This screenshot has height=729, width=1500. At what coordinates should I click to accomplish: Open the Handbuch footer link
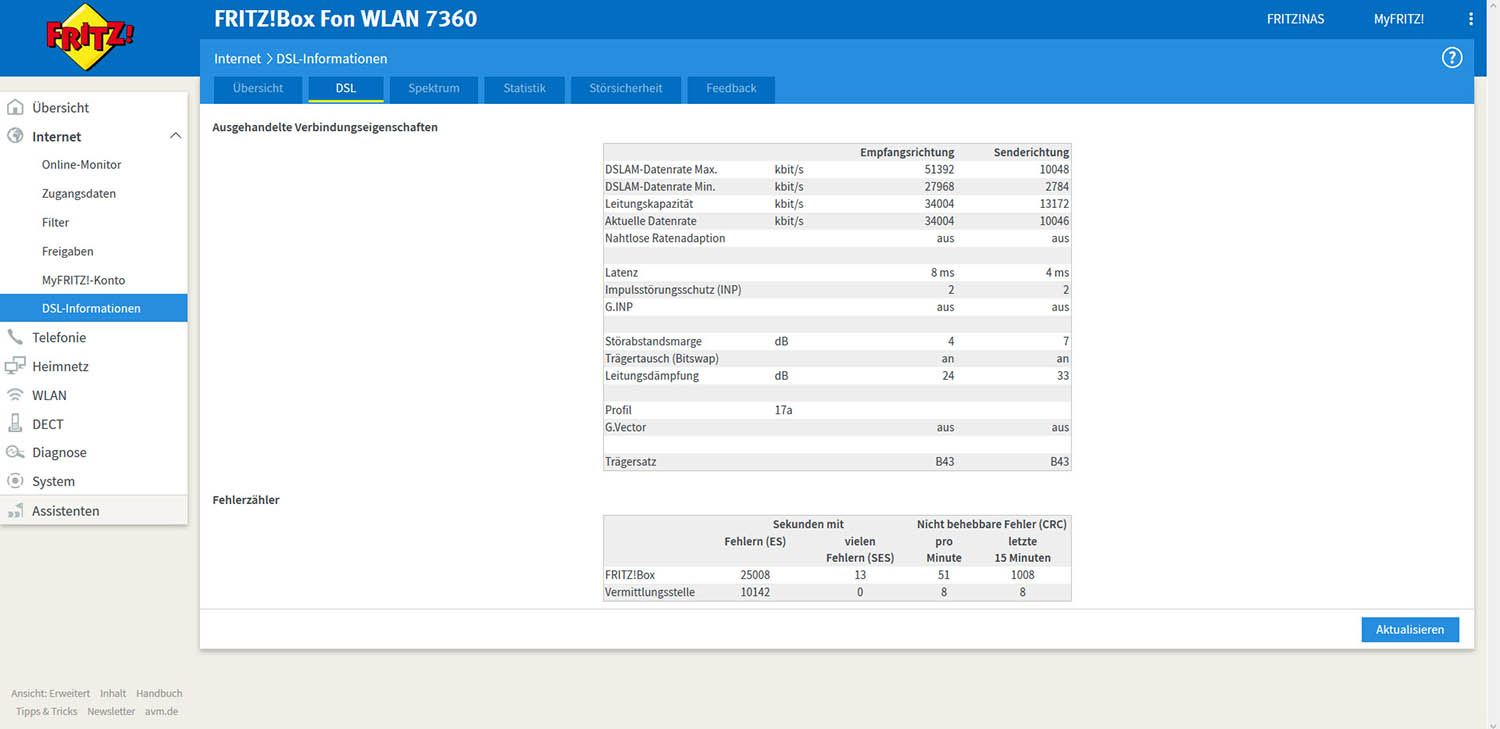pos(159,693)
